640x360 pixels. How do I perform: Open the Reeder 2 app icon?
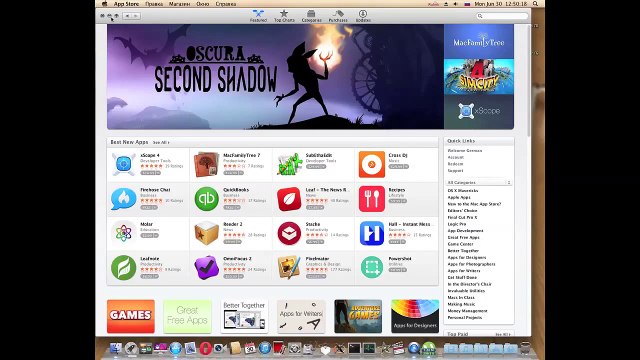coord(206,233)
